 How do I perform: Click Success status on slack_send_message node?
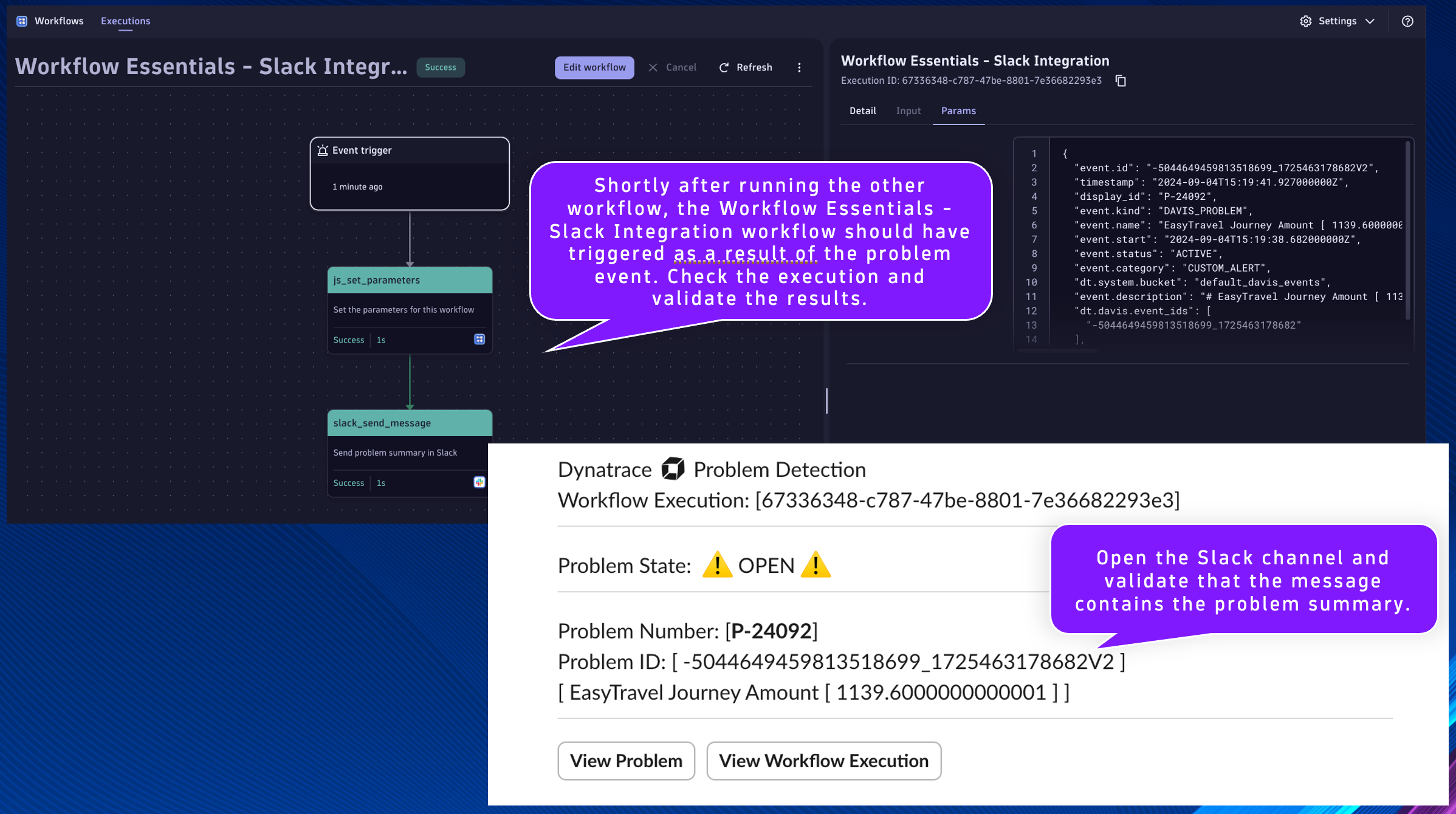pos(349,483)
